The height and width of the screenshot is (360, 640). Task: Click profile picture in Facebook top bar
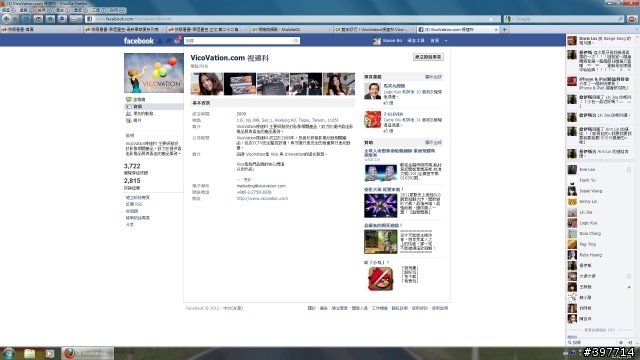click(377, 41)
